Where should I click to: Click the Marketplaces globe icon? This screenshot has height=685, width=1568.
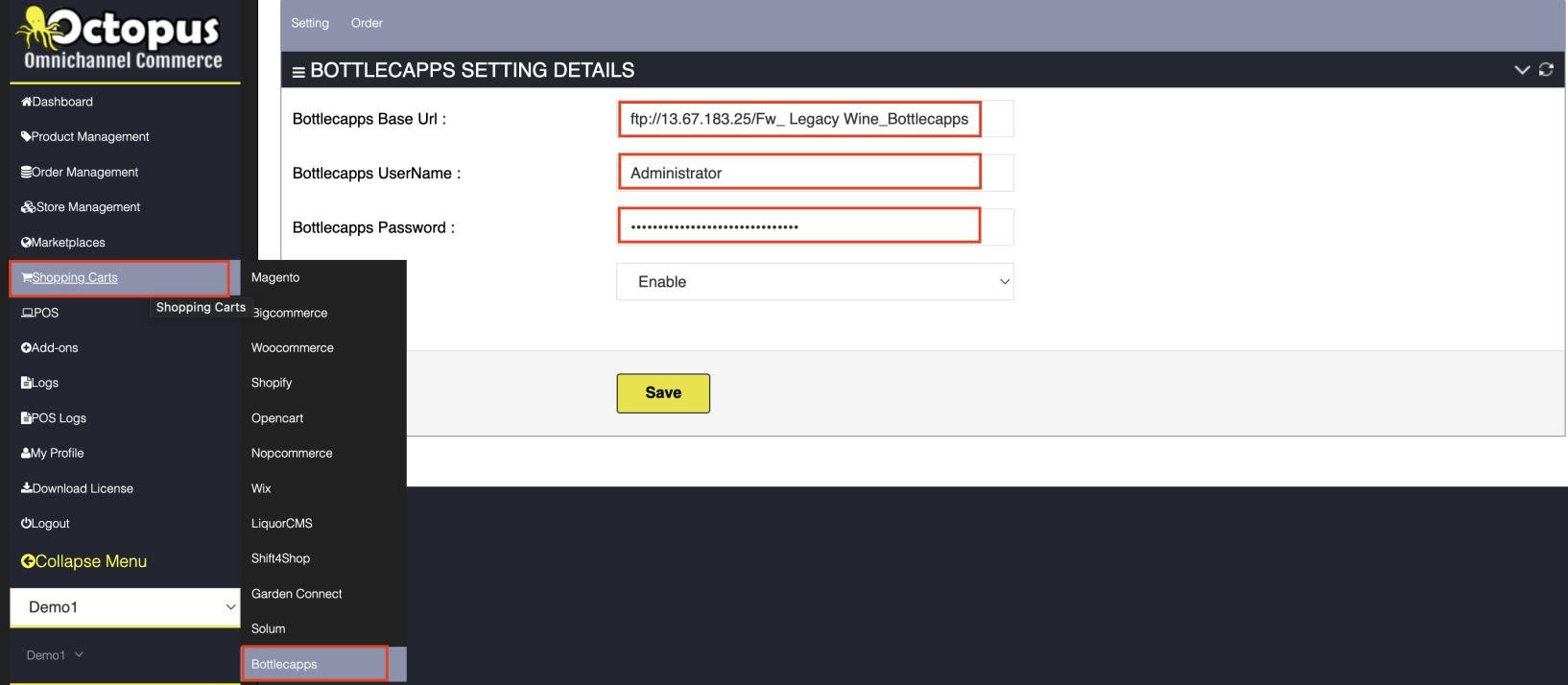[x=26, y=243]
